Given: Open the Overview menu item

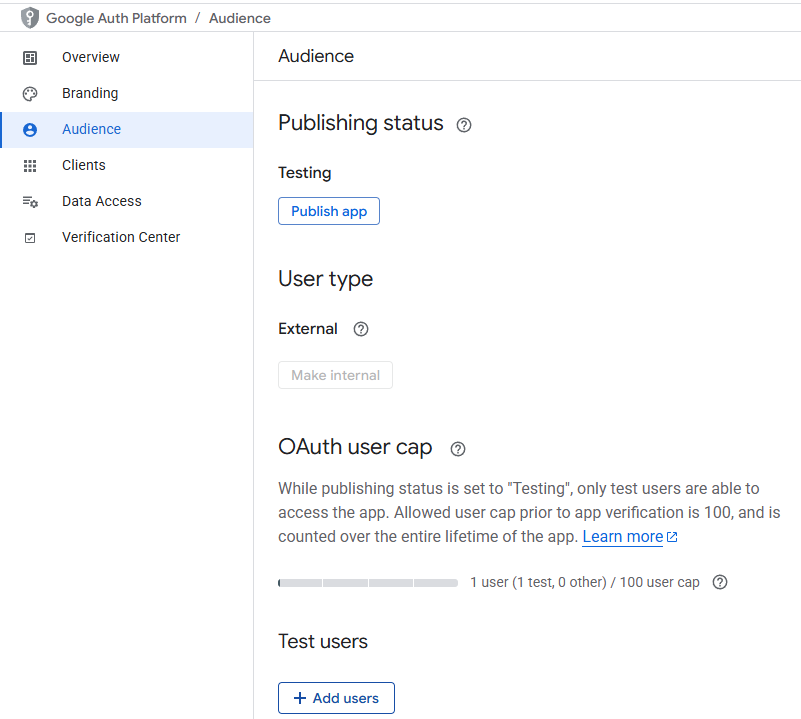Looking at the screenshot, I should pyautogui.click(x=127, y=57).
